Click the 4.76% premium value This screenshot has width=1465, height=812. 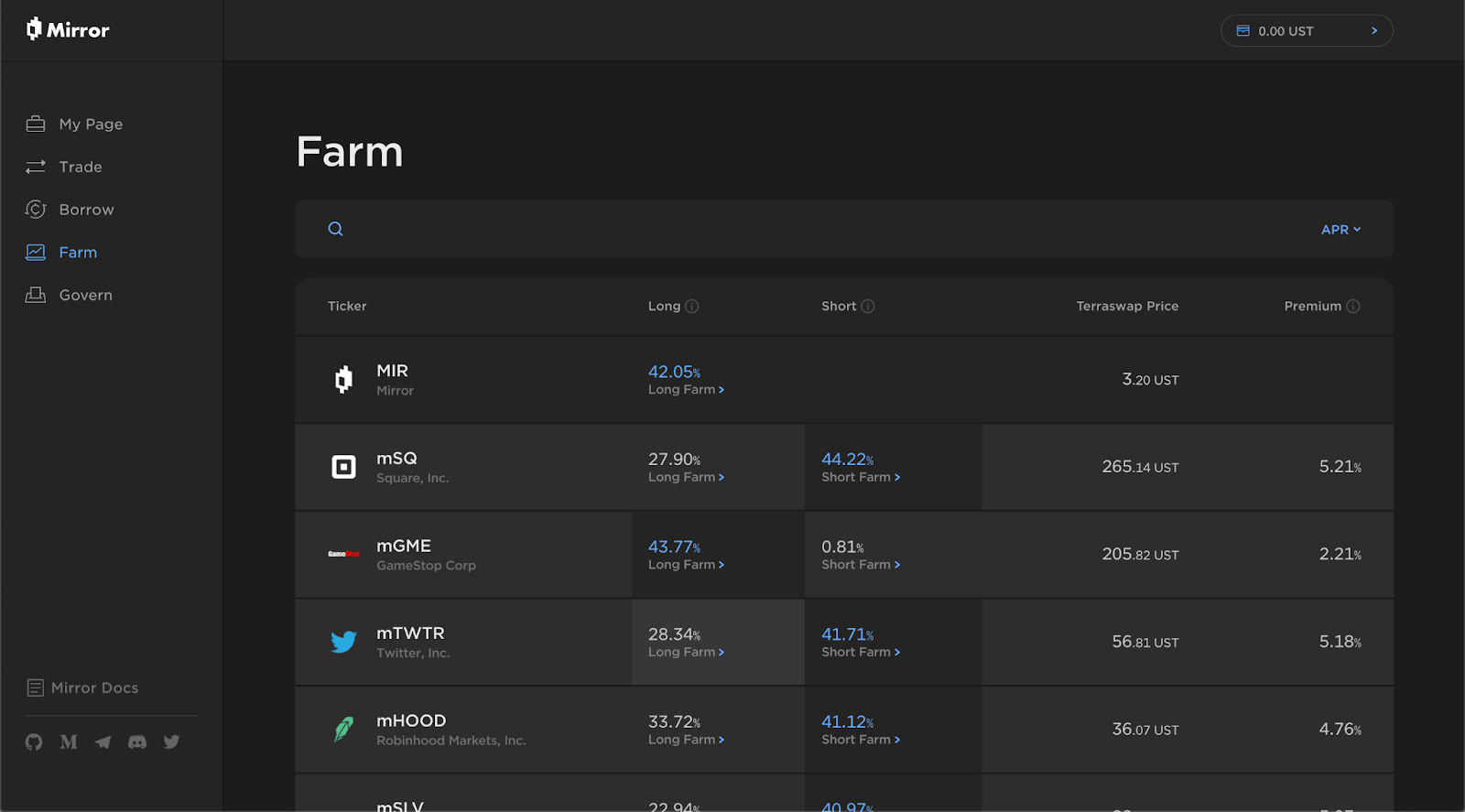[1340, 730]
